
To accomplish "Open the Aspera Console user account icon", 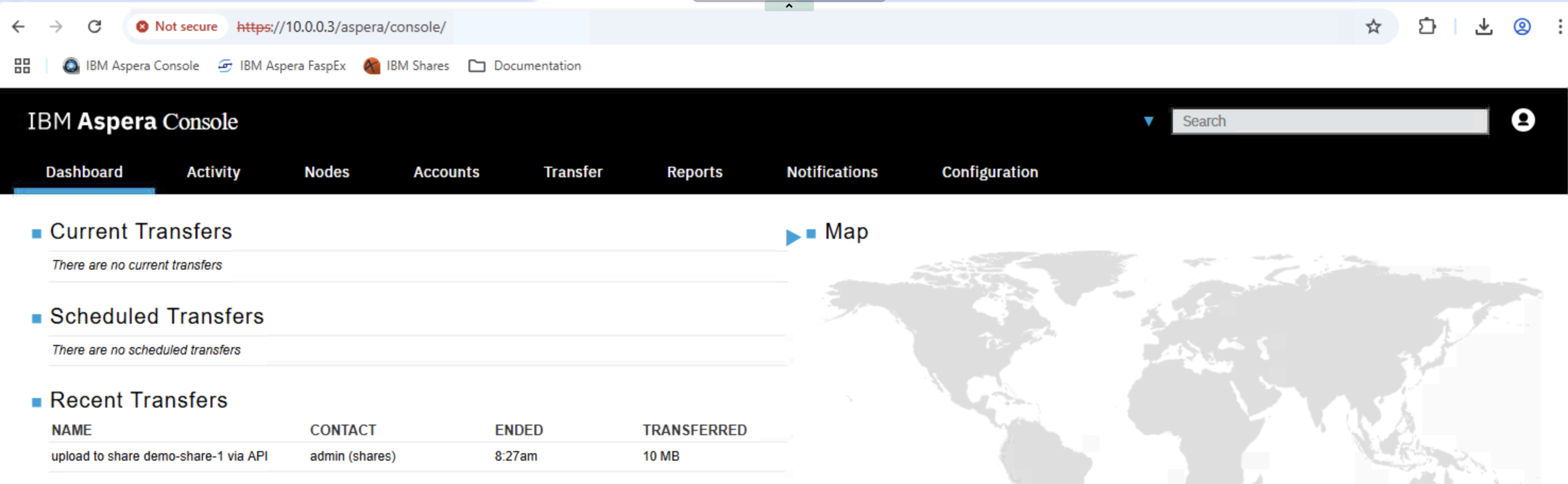I will point(1522,120).
